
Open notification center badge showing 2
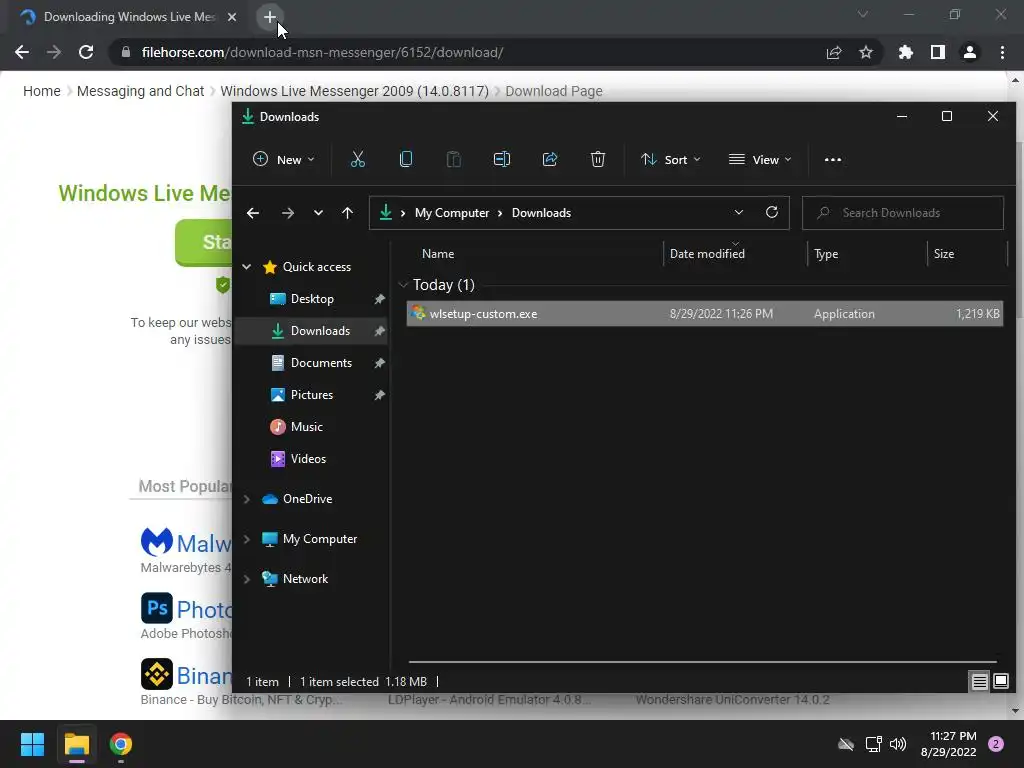point(996,744)
